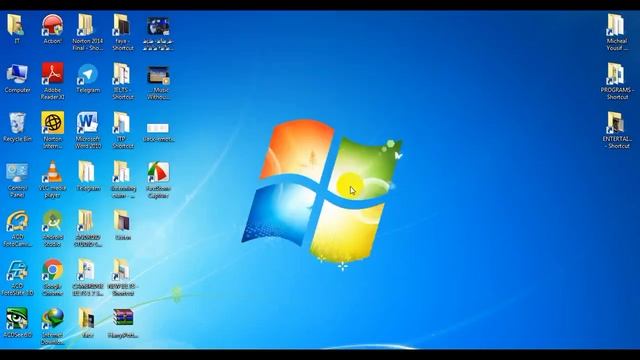Select the Internet Download Manager shortcut
640x360 pixels.
52,327
